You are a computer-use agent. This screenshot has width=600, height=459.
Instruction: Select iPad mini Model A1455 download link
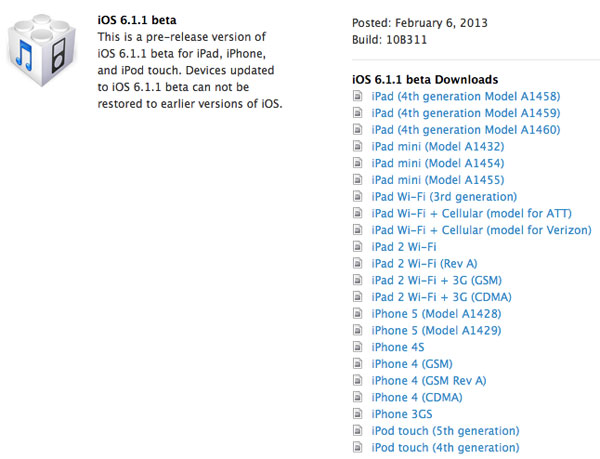(x=437, y=180)
